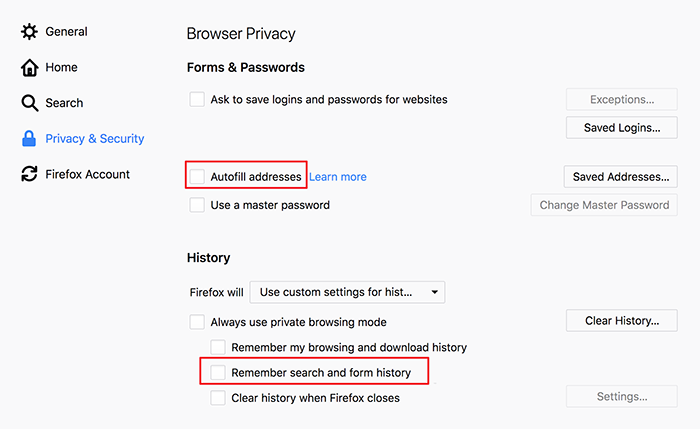Check Use a master password
Screen dimensions: 700x429
pos(197,205)
